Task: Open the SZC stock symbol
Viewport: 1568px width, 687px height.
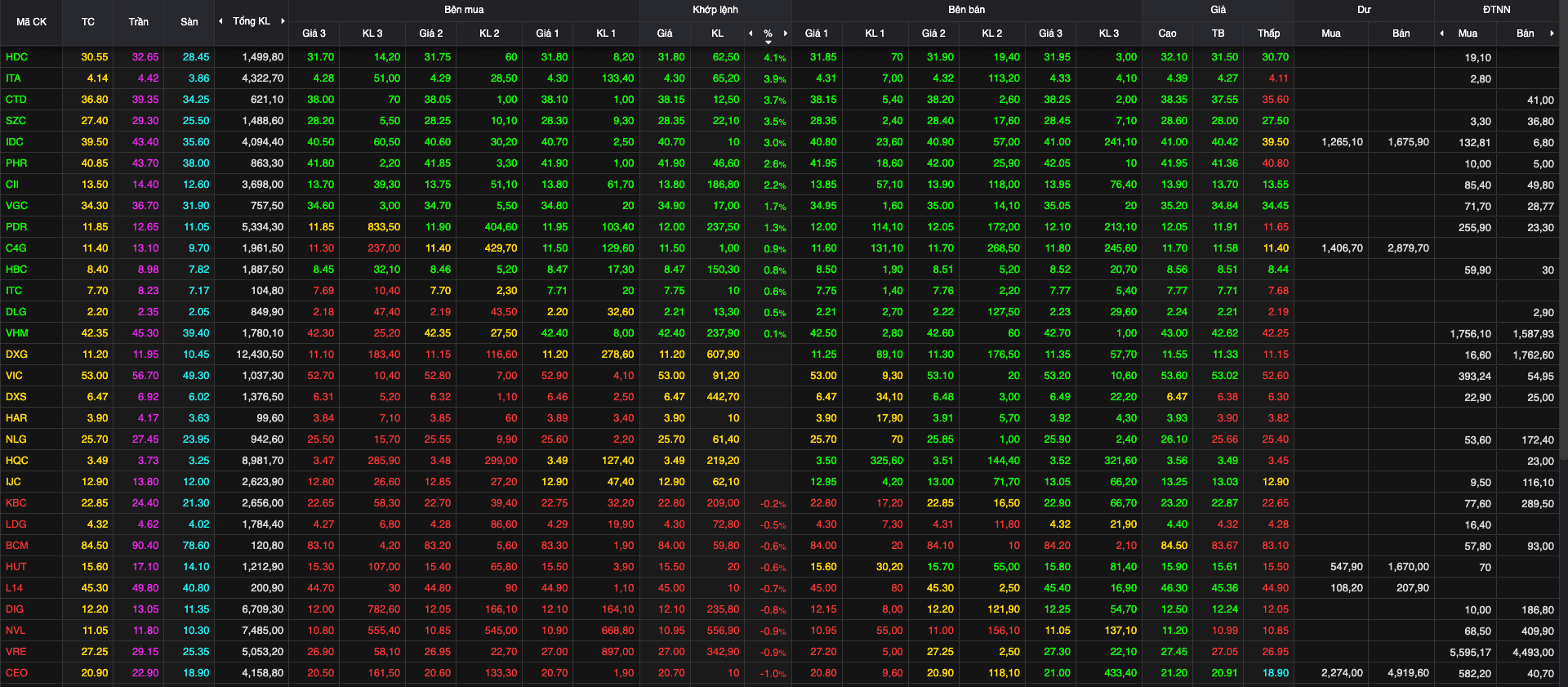Action: [16, 121]
